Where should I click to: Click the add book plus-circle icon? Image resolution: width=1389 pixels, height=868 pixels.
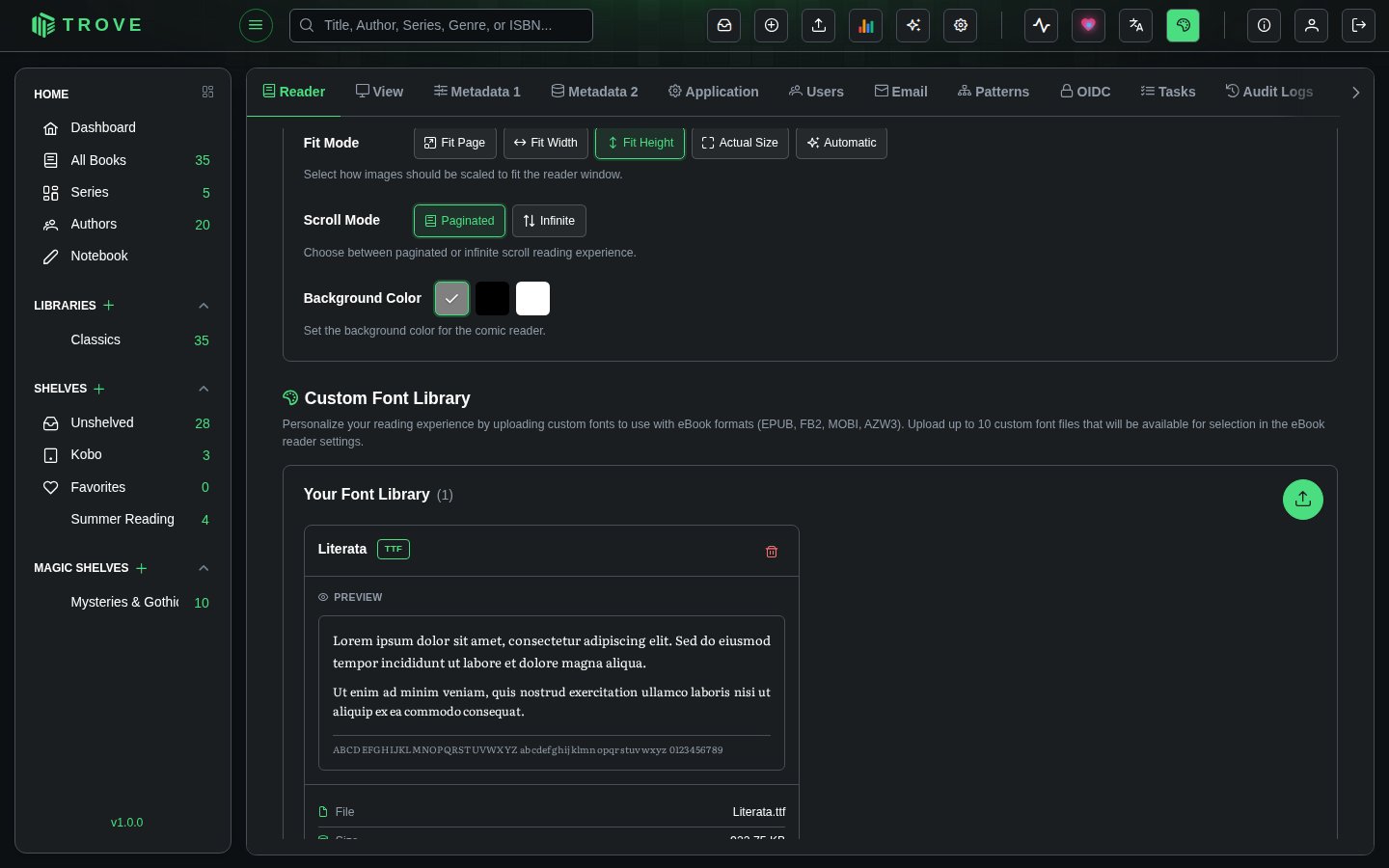772,25
